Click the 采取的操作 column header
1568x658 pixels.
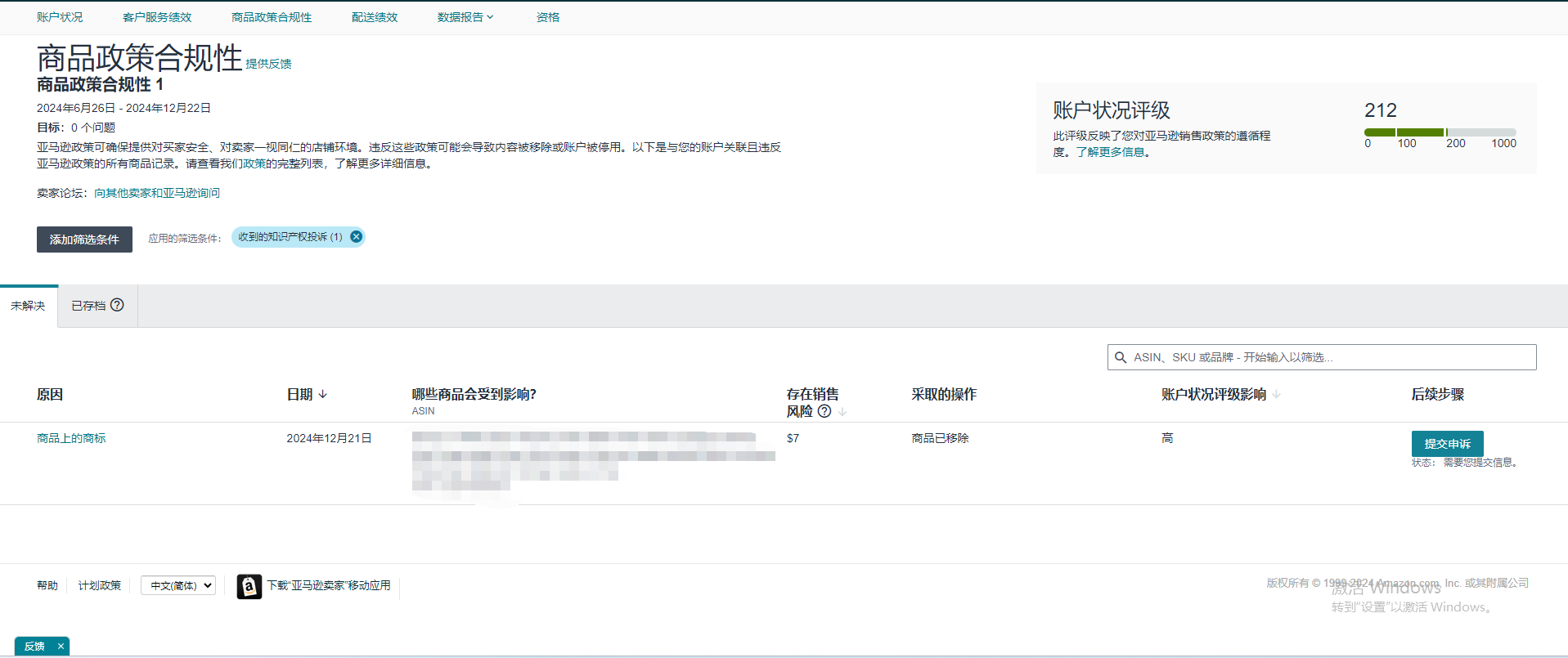point(944,394)
